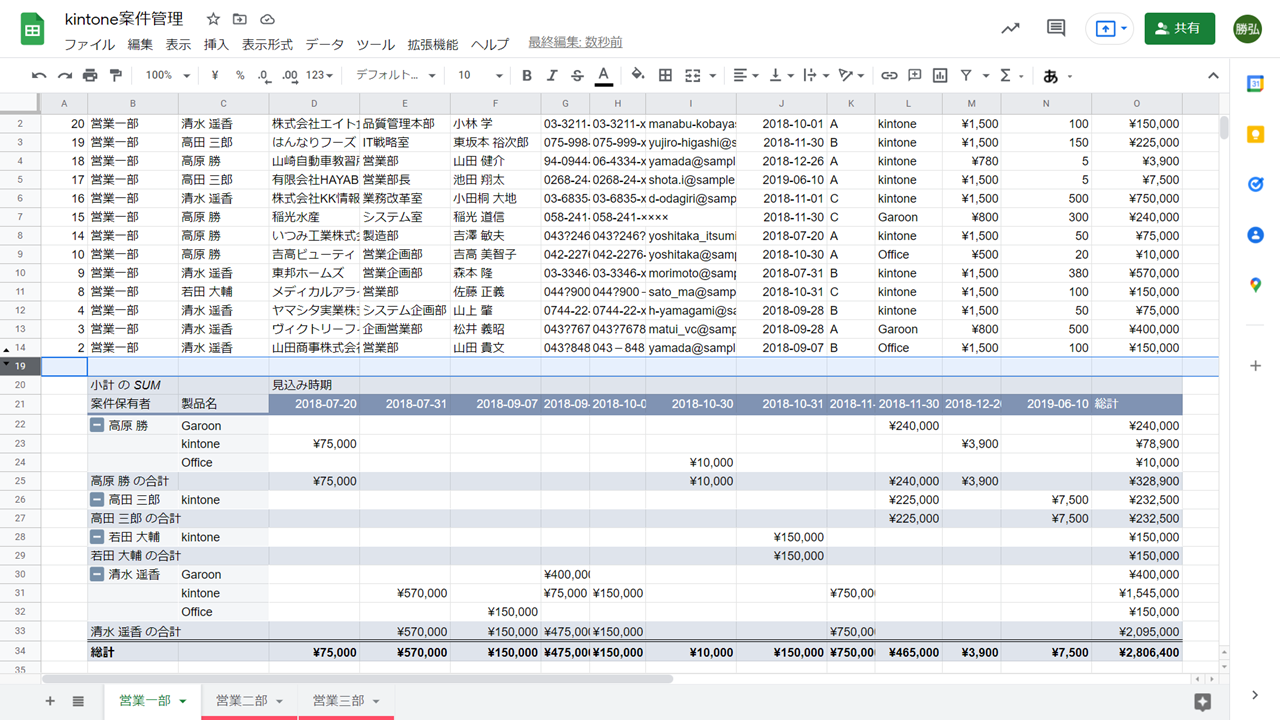Open horizontal align dropdown
1280x720 pixels.
point(745,75)
